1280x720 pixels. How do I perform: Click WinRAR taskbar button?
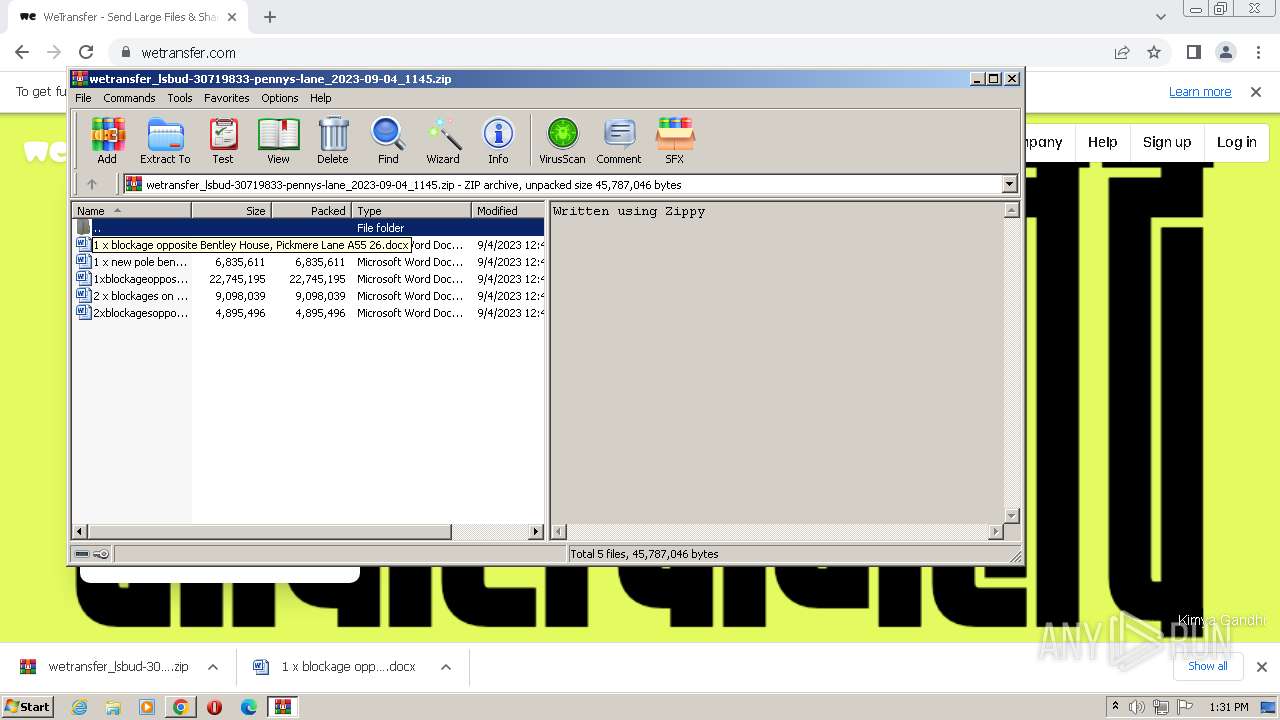(x=283, y=707)
